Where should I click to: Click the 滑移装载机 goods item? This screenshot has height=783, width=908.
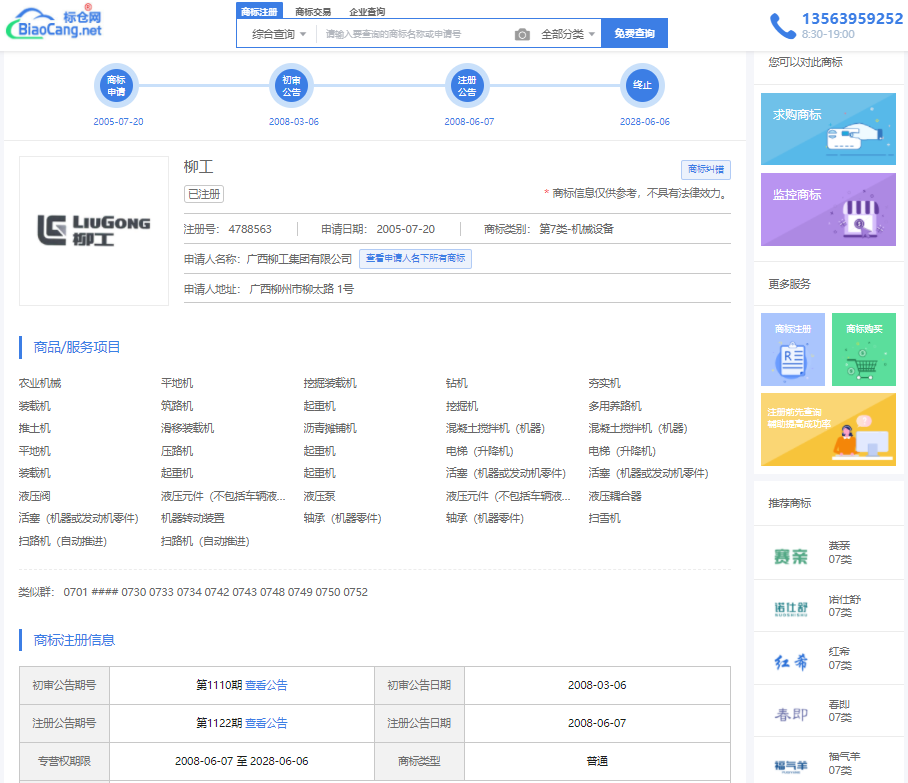[x=188, y=429]
